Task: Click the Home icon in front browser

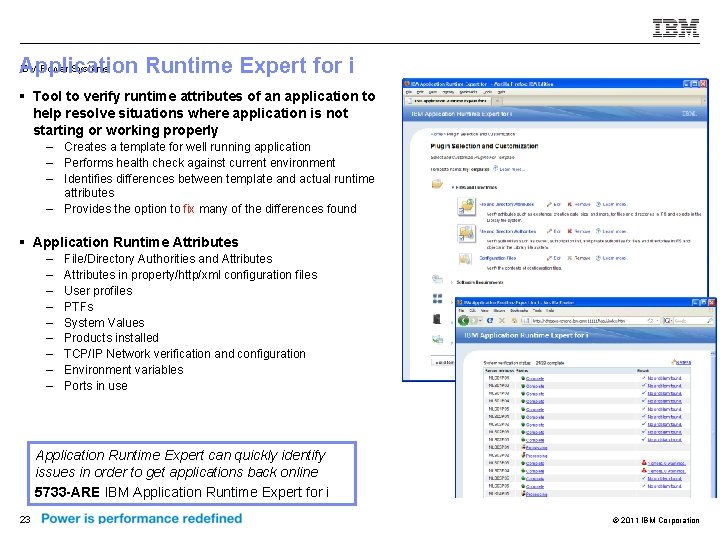Action: (x=514, y=321)
